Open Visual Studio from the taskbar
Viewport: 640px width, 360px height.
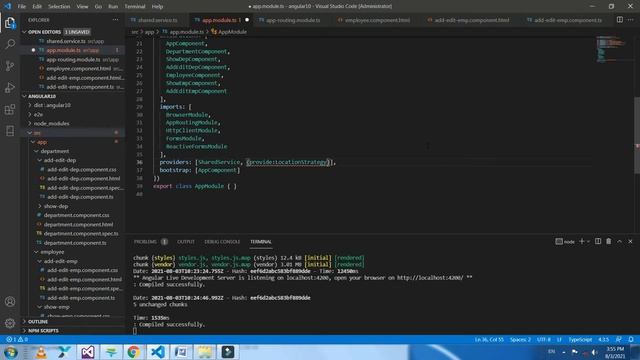point(87,352)
